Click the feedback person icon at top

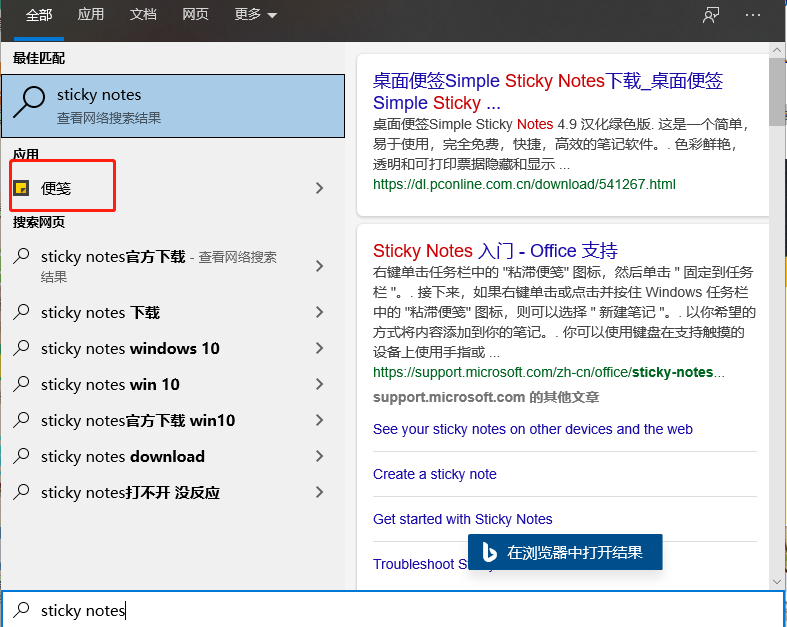point(711,14)
